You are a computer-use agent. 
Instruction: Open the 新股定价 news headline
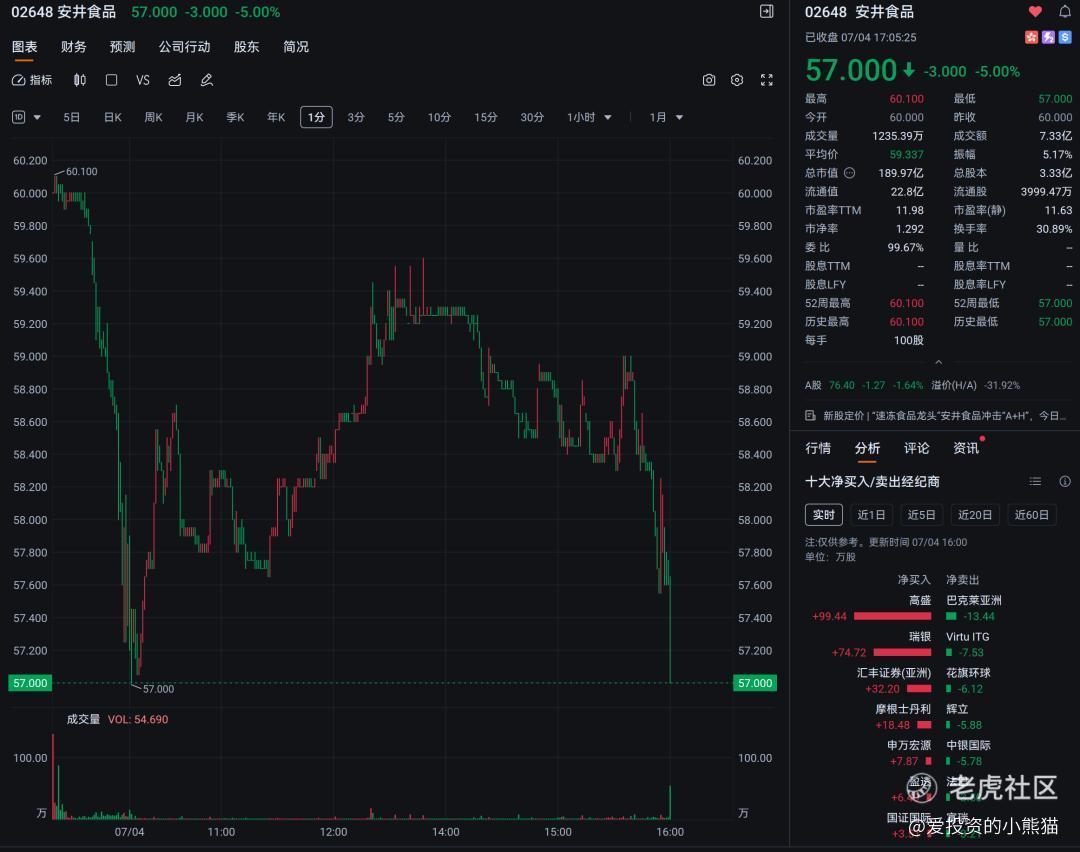pos(945,415)
